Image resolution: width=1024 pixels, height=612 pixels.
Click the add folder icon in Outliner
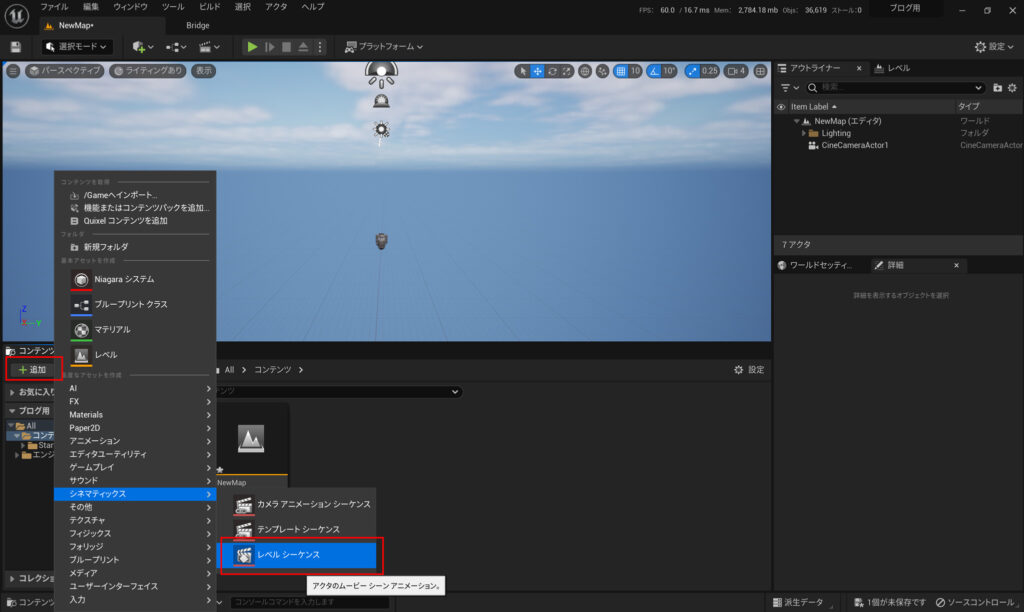point(997,88)
